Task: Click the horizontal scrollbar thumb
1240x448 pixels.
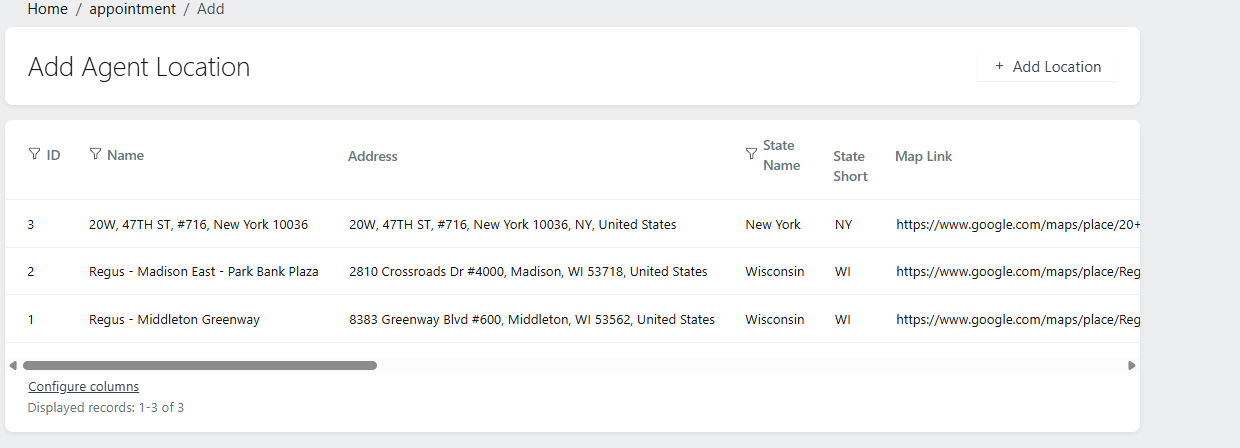Action: coord(200,366)
